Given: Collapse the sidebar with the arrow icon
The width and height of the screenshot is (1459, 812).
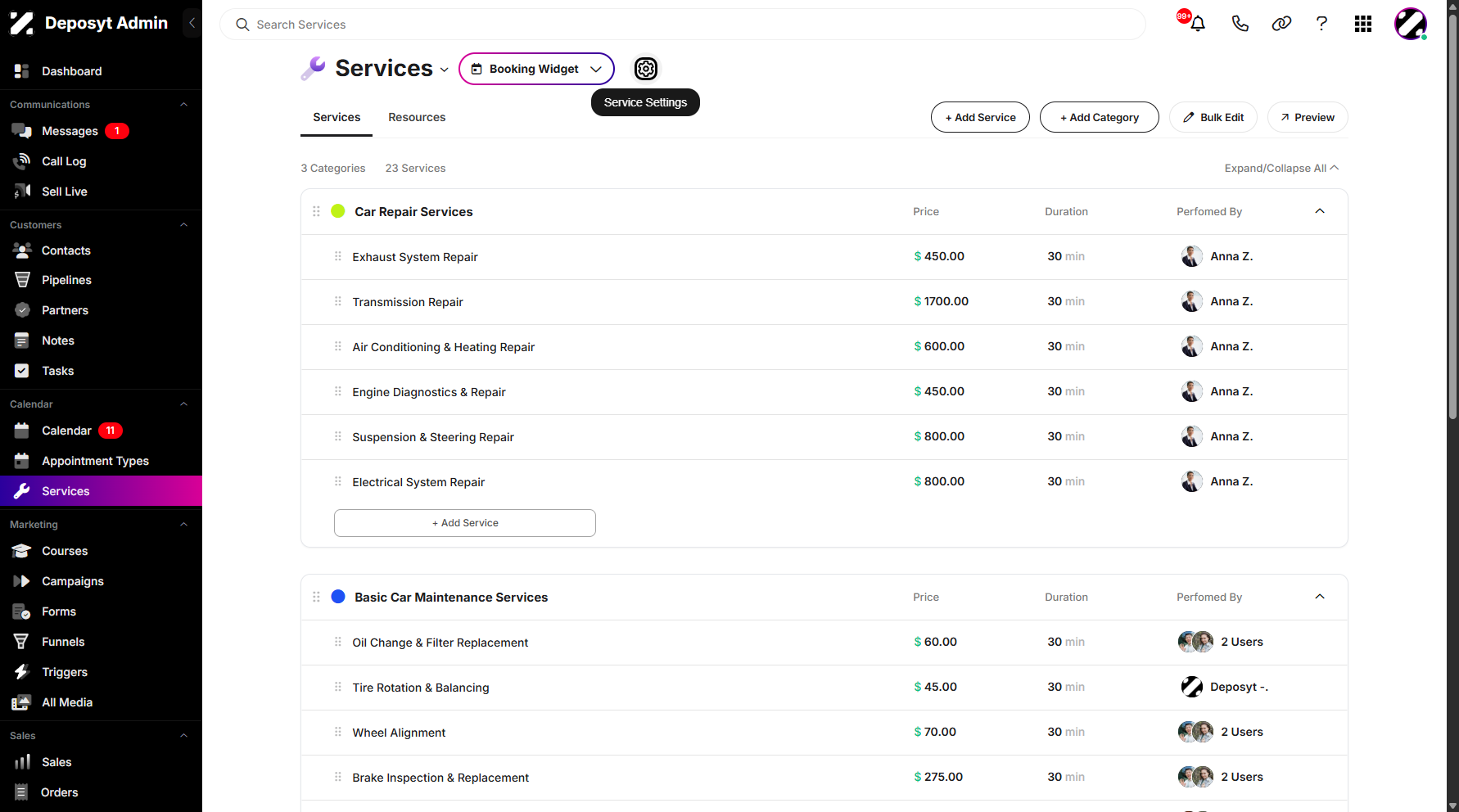Looking at the screenshot, I should [192, 23].
